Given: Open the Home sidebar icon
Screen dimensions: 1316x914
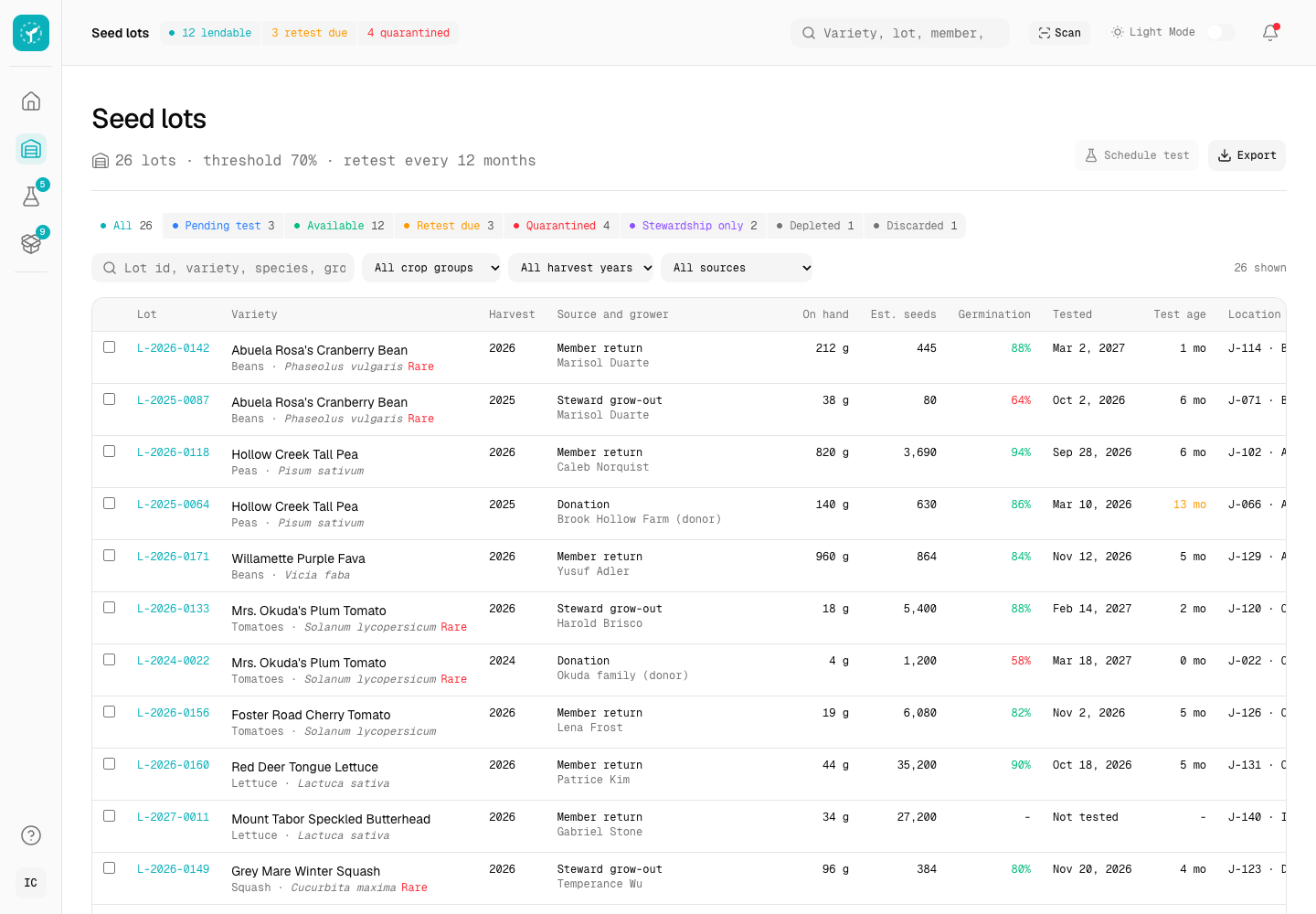Looking at the screenshot, I should [31, 101].
